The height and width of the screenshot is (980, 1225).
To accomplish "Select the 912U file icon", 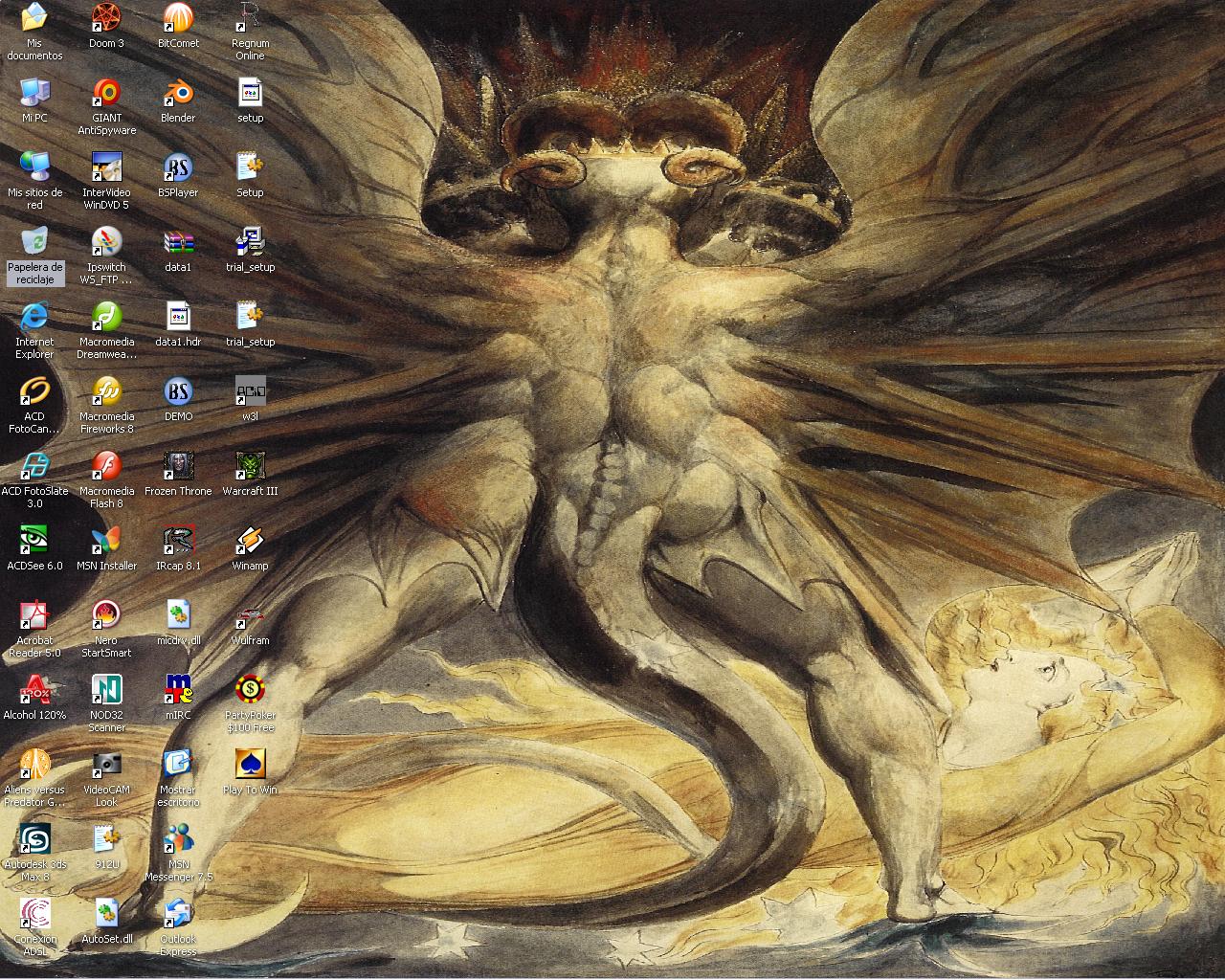I will pyautogui.click(x=106, y=838).
